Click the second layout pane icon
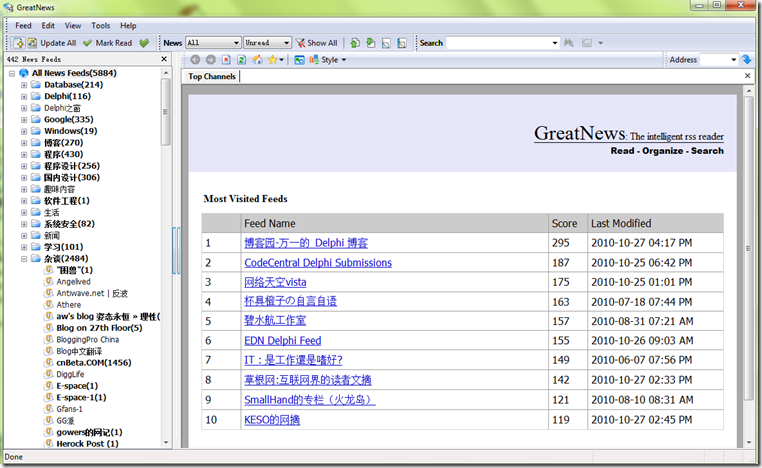The width and height of the screenshot is (762, 468). (x=402, y=43)
